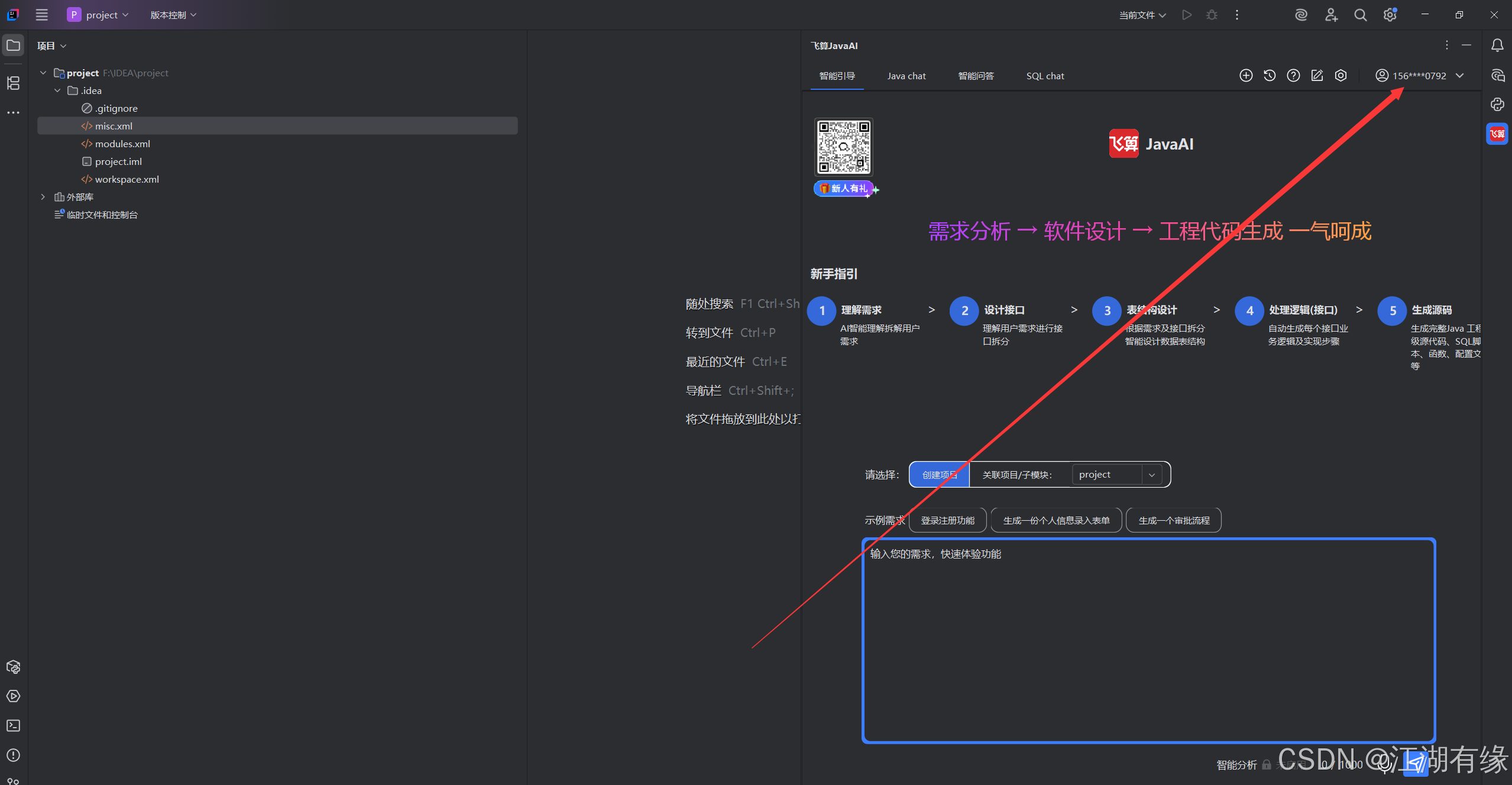Toggle the 飞算 JavaAI sidebar icon
The image size is (1512, 785).
(1497, 134)
